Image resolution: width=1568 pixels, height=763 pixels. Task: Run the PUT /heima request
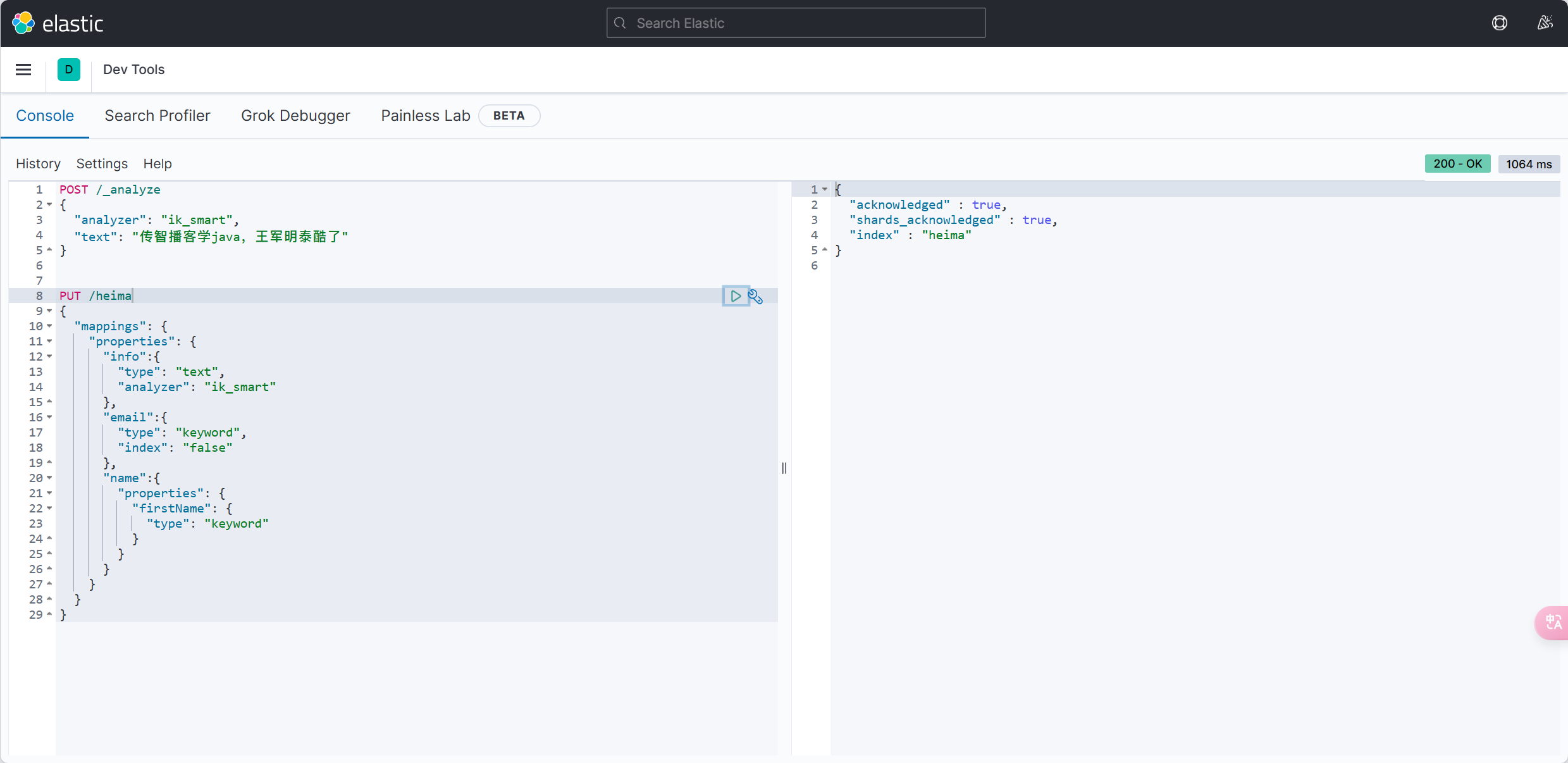[x=735, y=296]
